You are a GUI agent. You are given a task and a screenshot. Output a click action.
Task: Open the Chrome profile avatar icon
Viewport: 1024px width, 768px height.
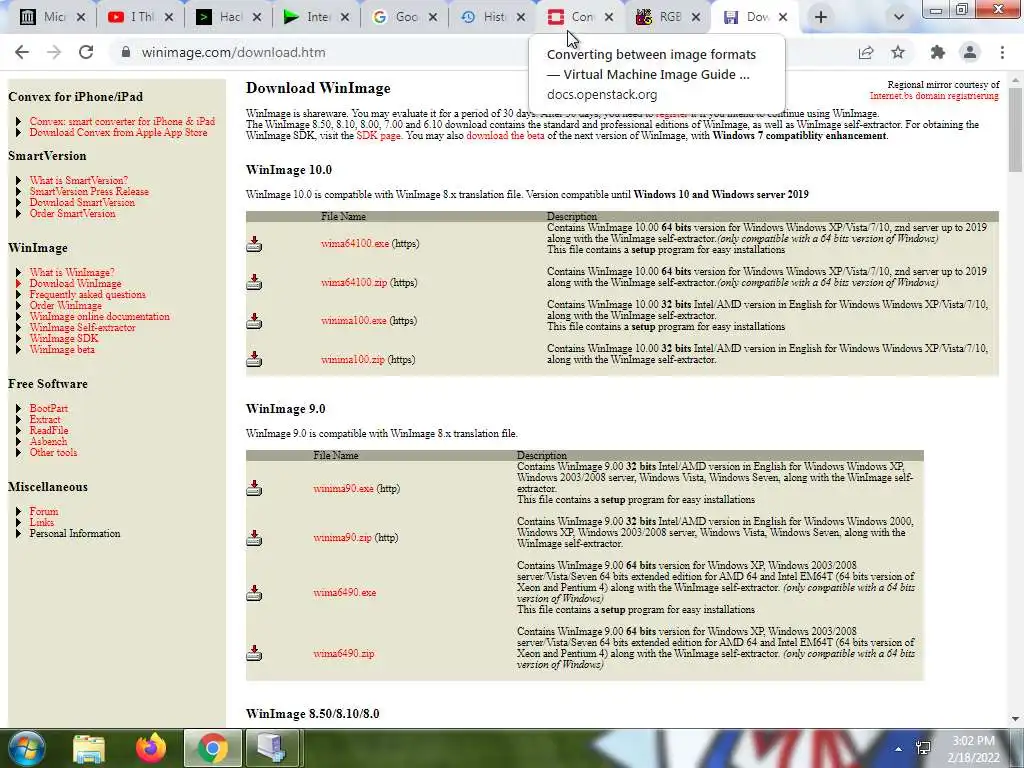(970, 52)
